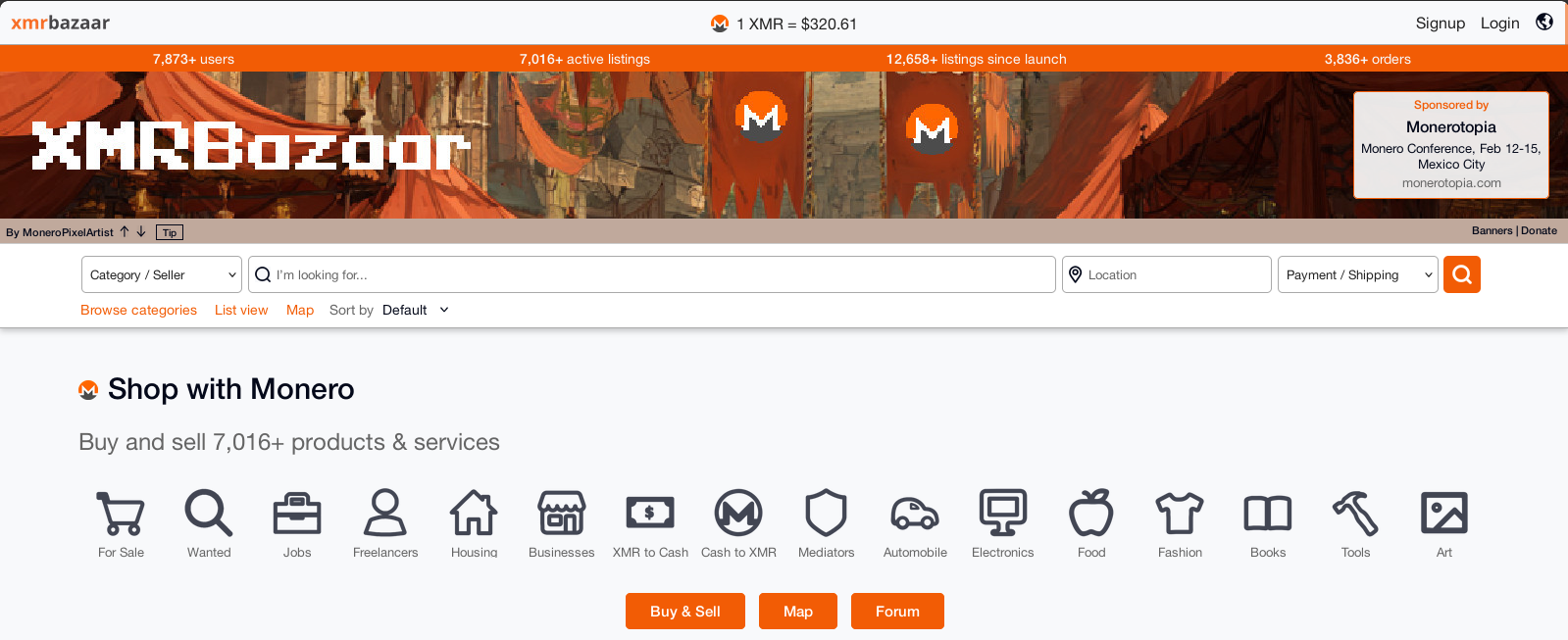Upvote the banner with the up arrow
1568x640 pixels.
125,232
